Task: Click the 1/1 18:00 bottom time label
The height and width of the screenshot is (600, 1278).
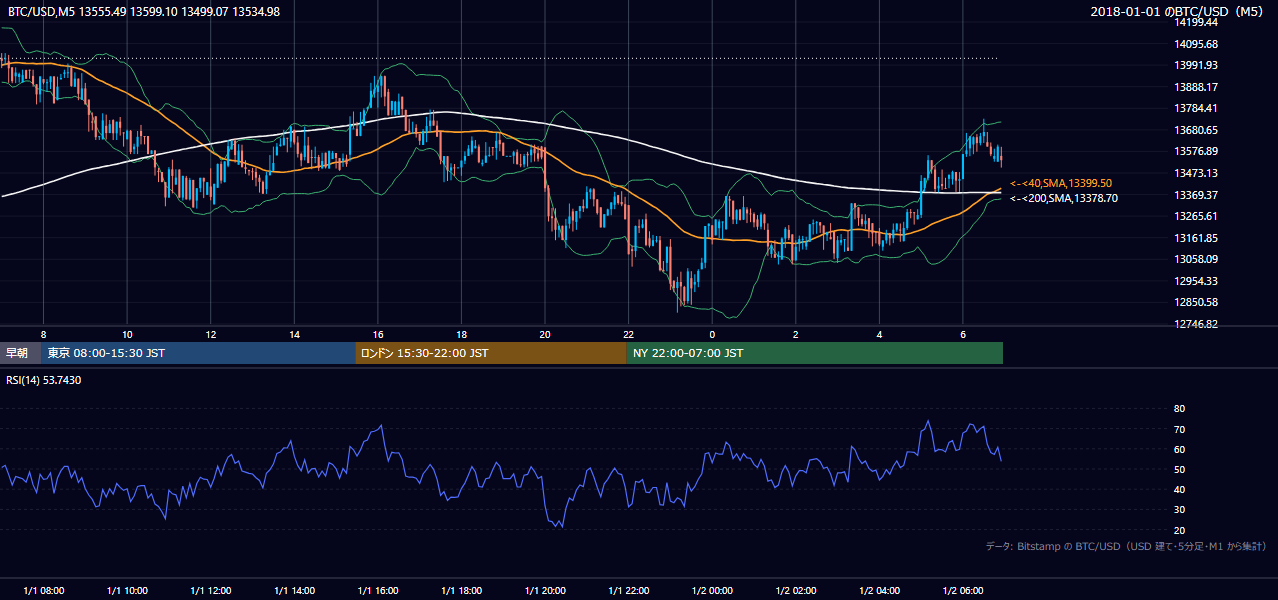Action: pyautogui.click(x=462, y=590)
